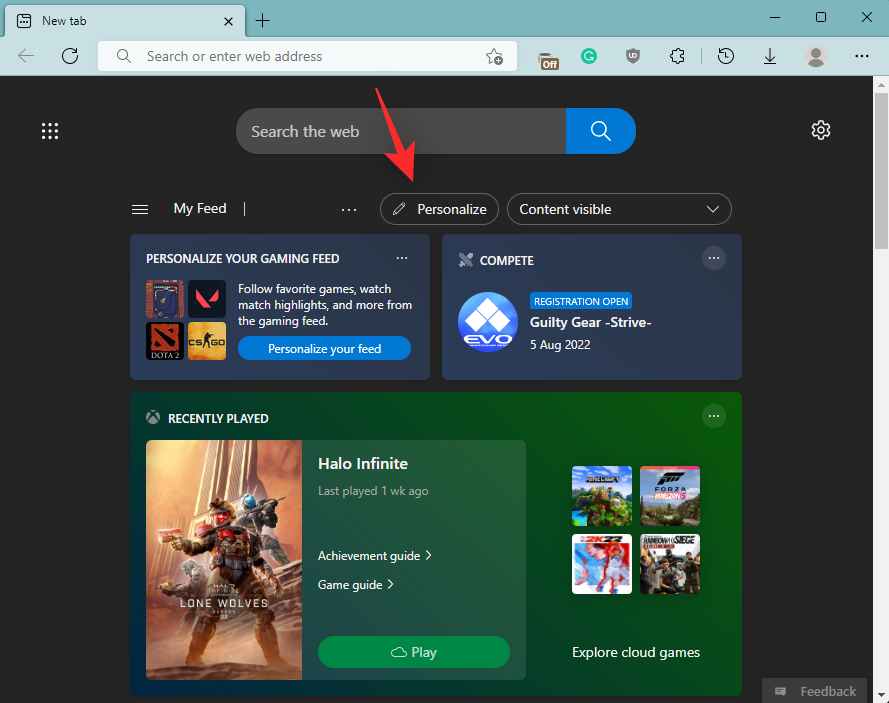The image size is (889, 703).
Task: Open the apps launcher grid icon
Action: tap(50, 131)
